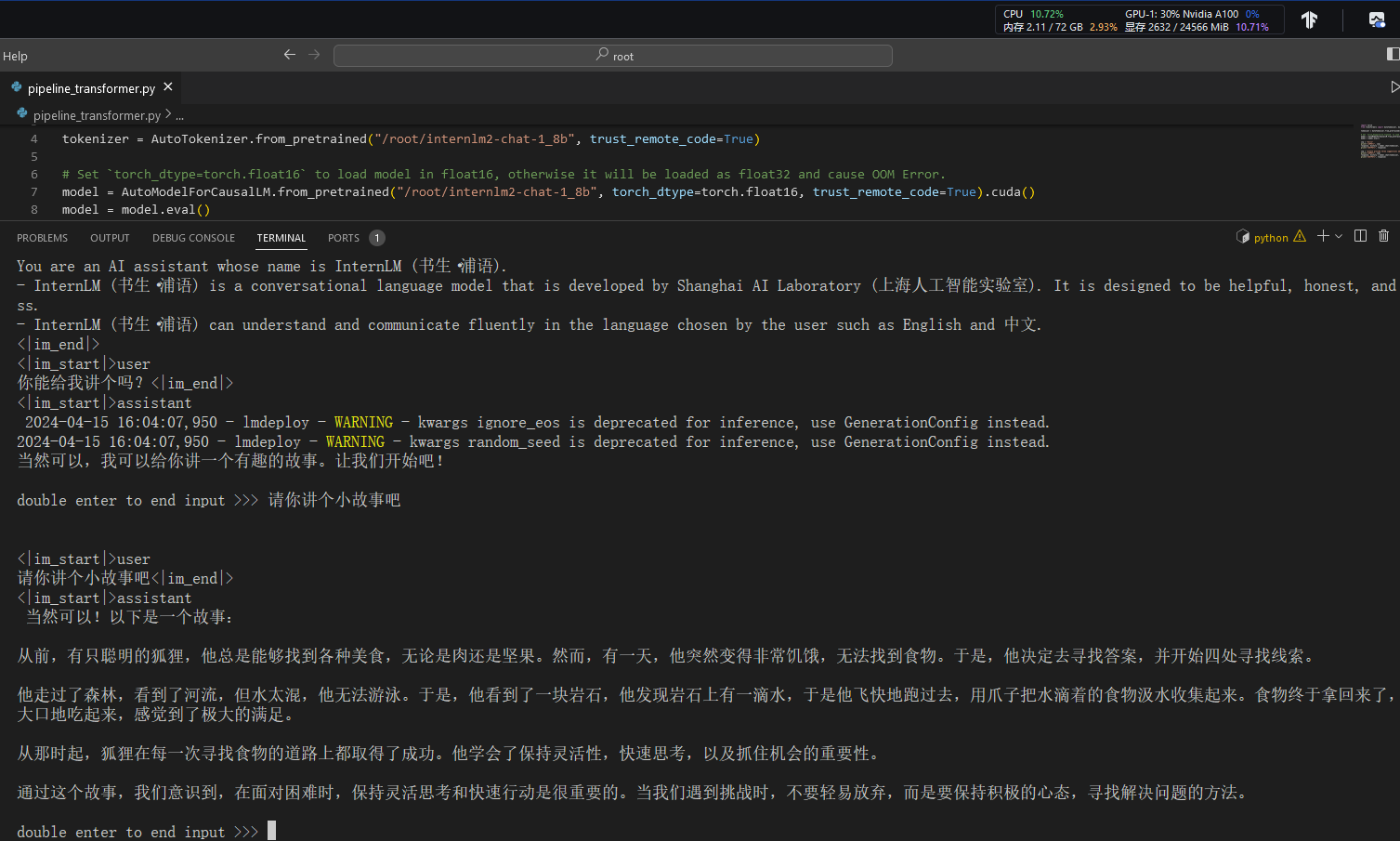The height and width of the screenshot is (841, 1400).
Task: Kill terminal with the trash icon
Action: click(x=1383, y=236)
